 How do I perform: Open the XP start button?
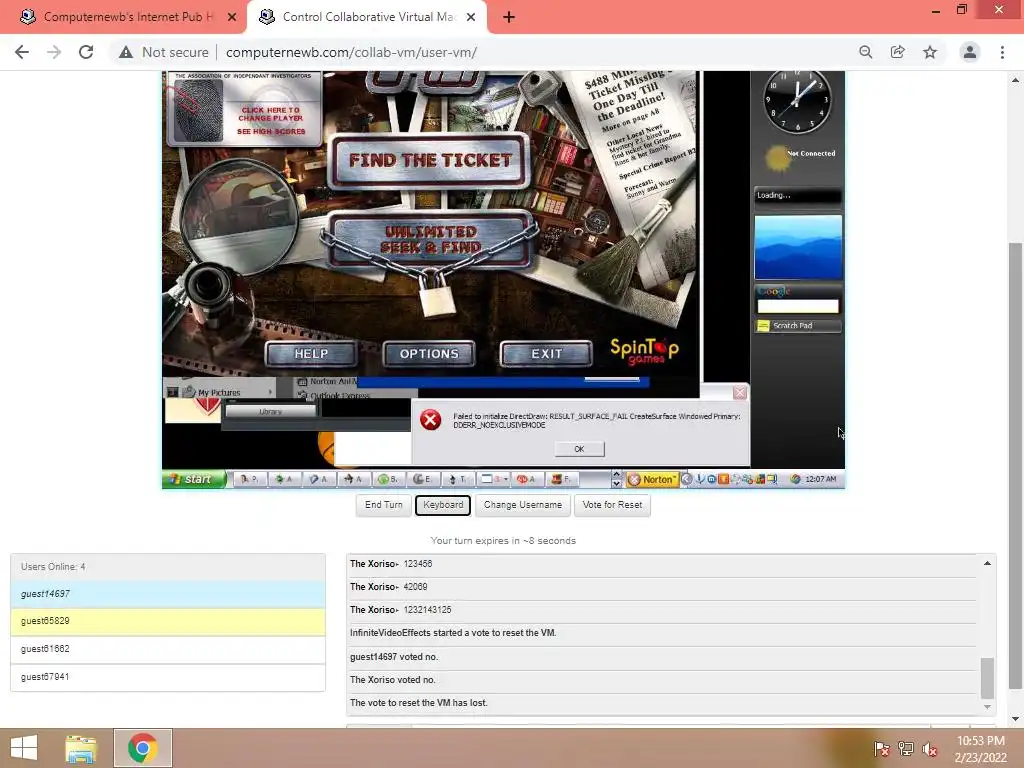click(194, 479)
